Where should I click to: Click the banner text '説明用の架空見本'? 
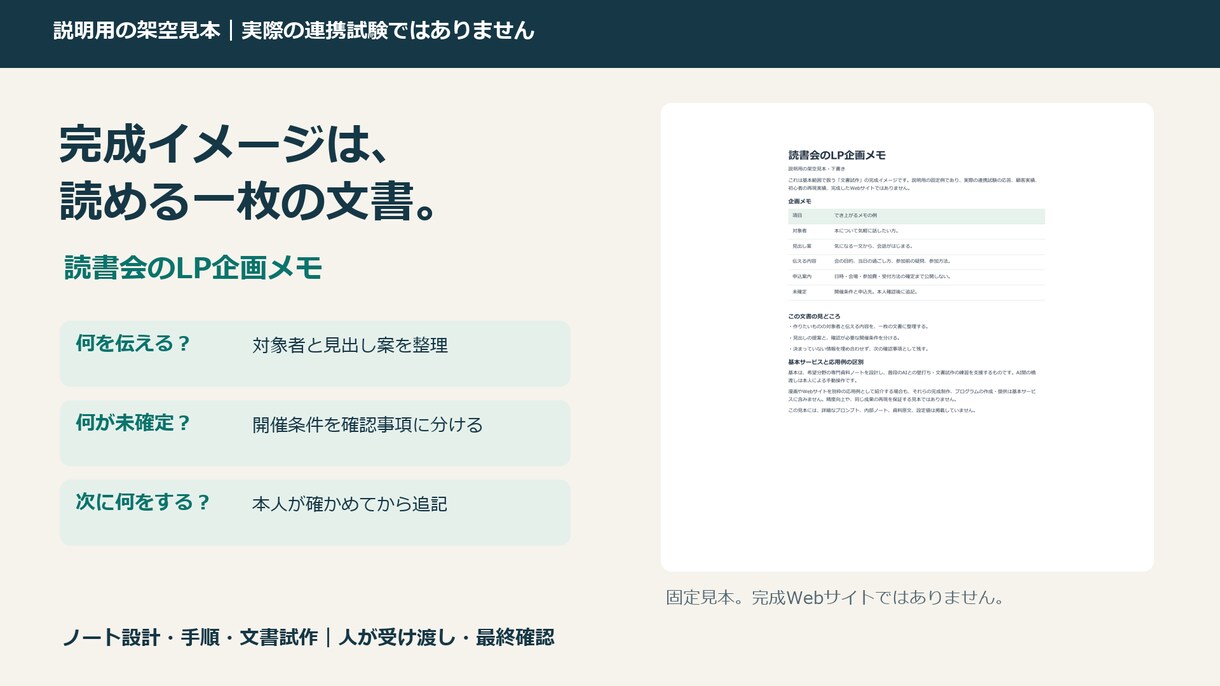(x=137, y=30)
